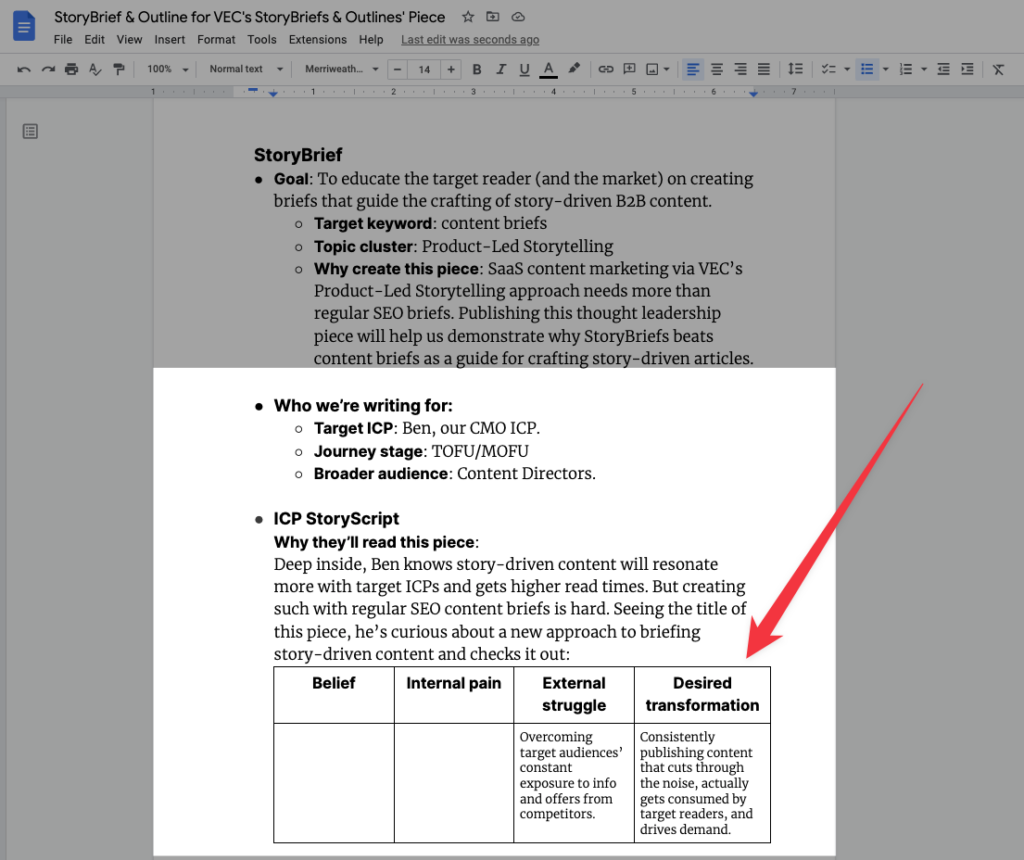Open the Format menu
Image resolution: width=1024 pixels, height=860 pixels.
coord(216,40)
